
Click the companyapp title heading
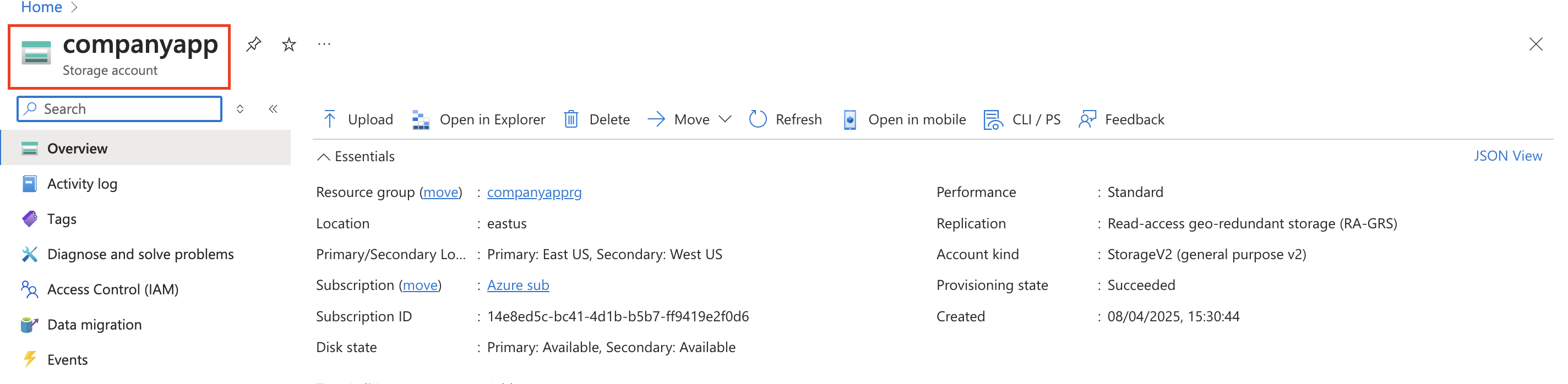(x=140, y=45)
